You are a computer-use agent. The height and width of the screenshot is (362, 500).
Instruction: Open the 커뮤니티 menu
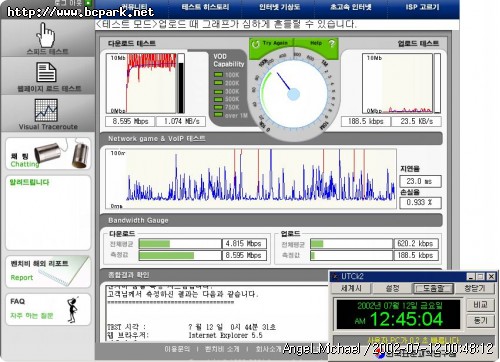click(x=133, y=7)
